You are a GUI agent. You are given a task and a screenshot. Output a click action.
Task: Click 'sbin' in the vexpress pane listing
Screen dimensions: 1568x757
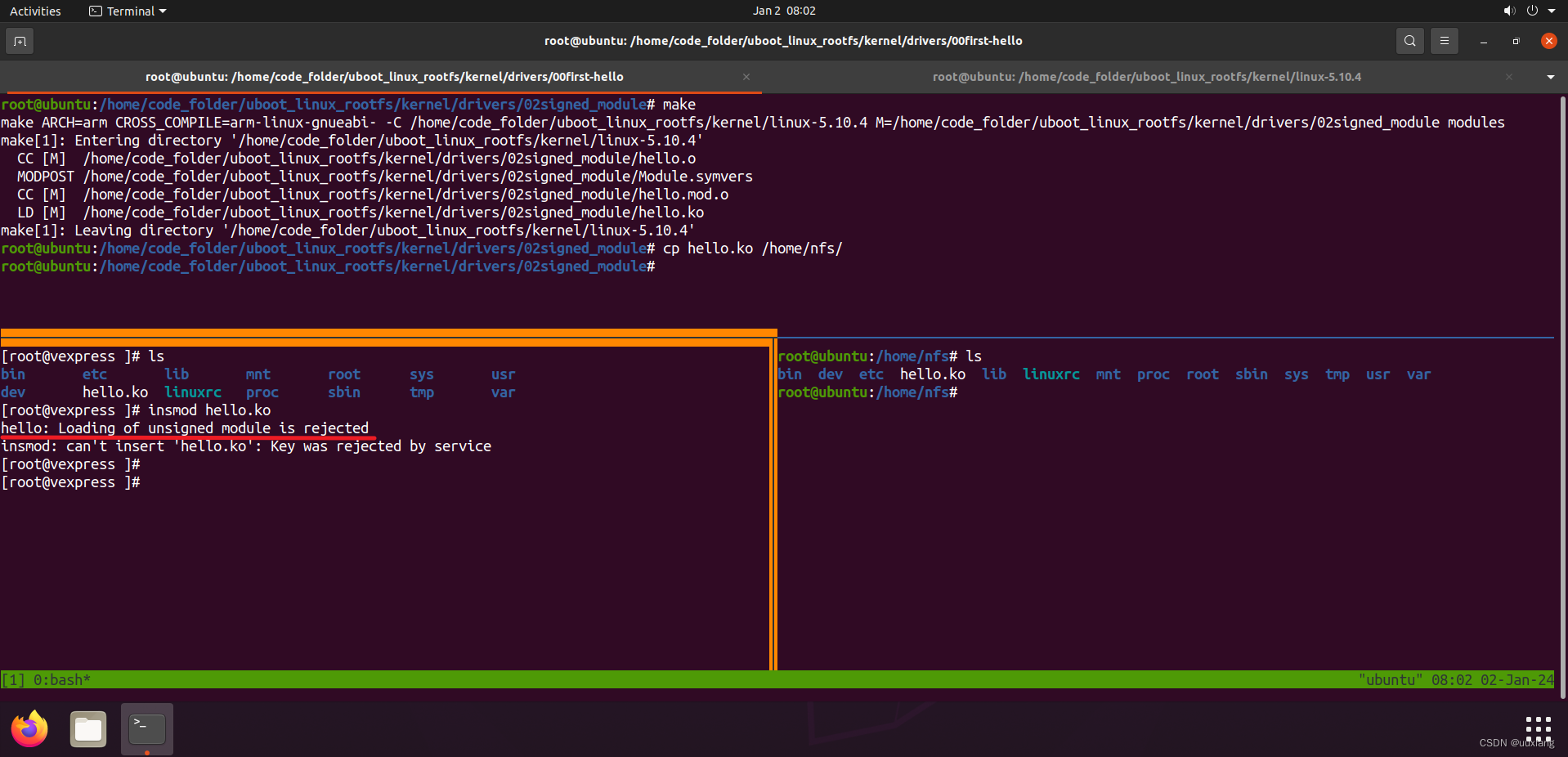344,392
